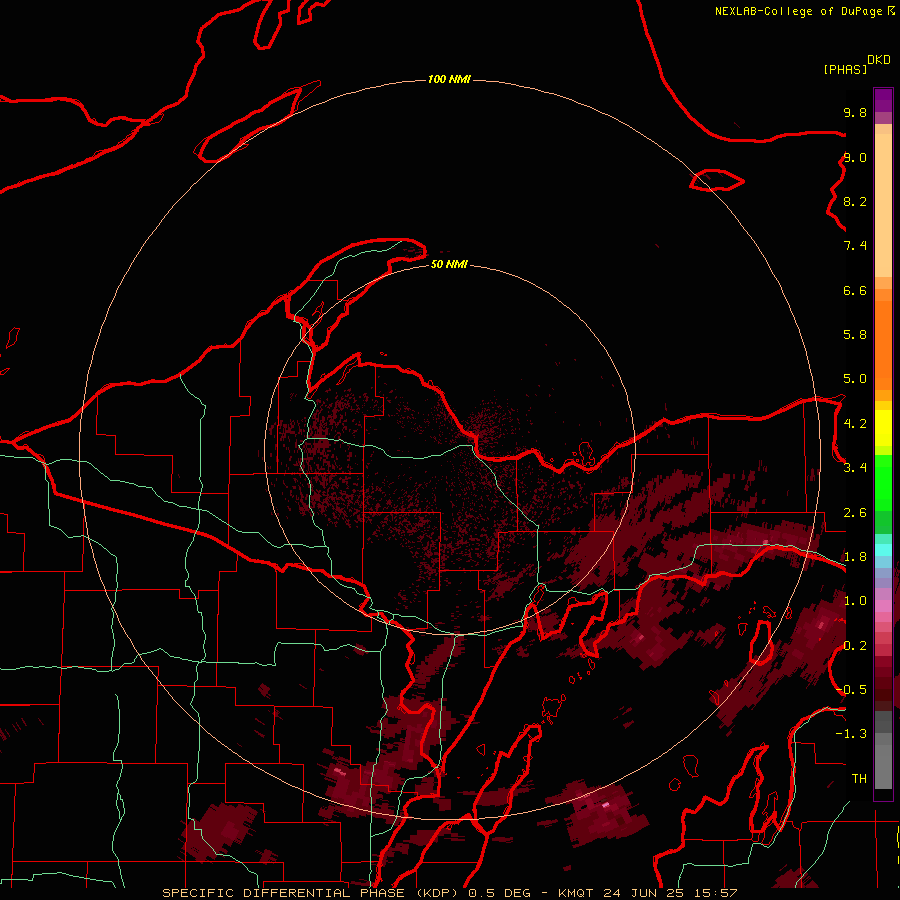This screenshot has height=900, width=900.
Task: Click the 100 NMI range ring label
Action: click(x=449, y=79)
